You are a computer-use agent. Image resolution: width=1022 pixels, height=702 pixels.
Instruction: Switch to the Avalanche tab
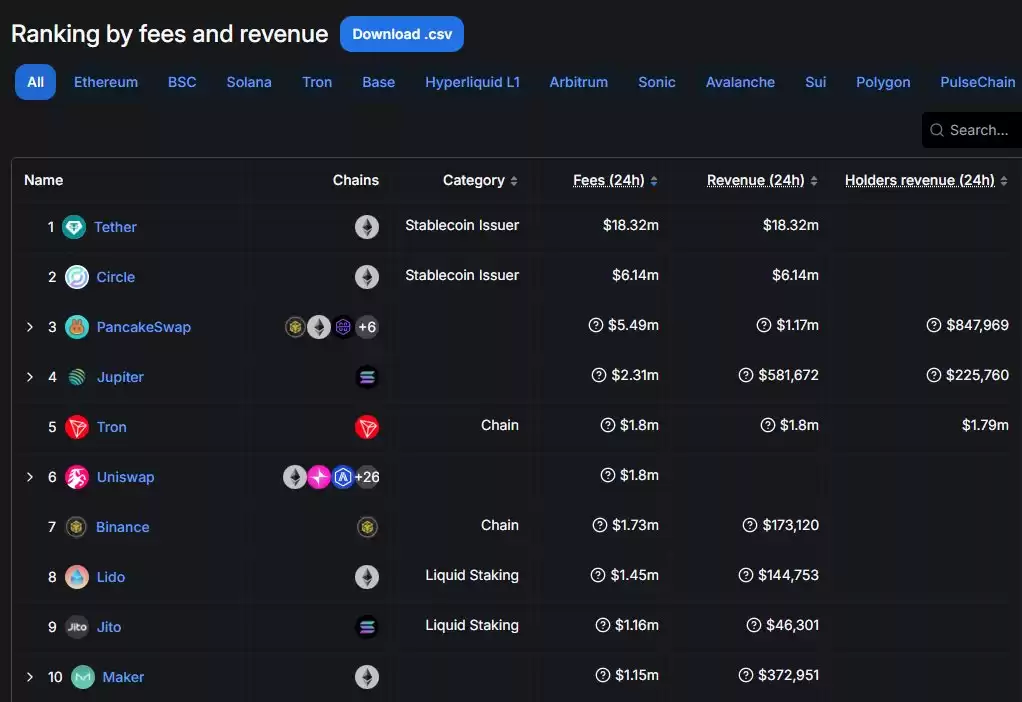[740, 82]
